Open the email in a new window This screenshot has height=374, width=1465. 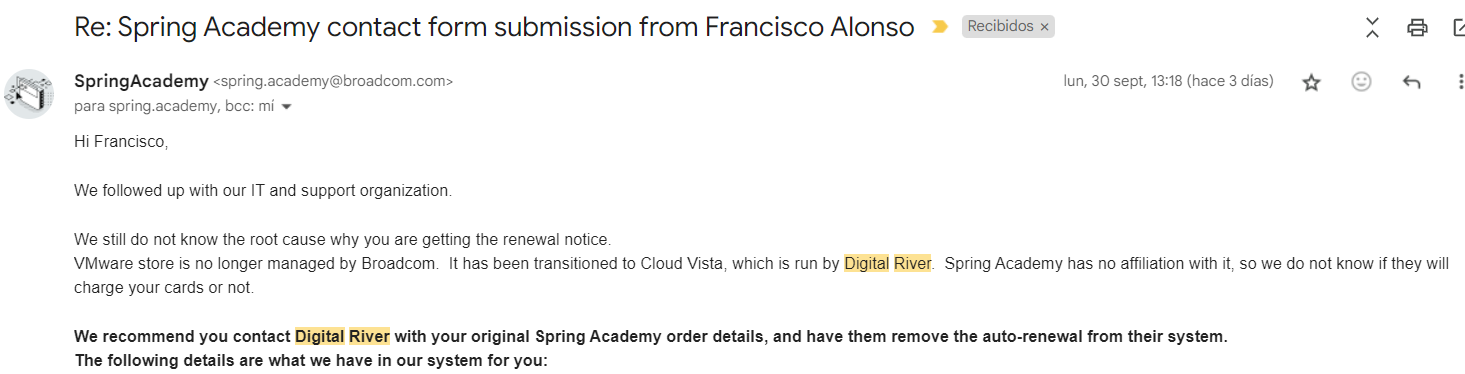coord(1459,28)
